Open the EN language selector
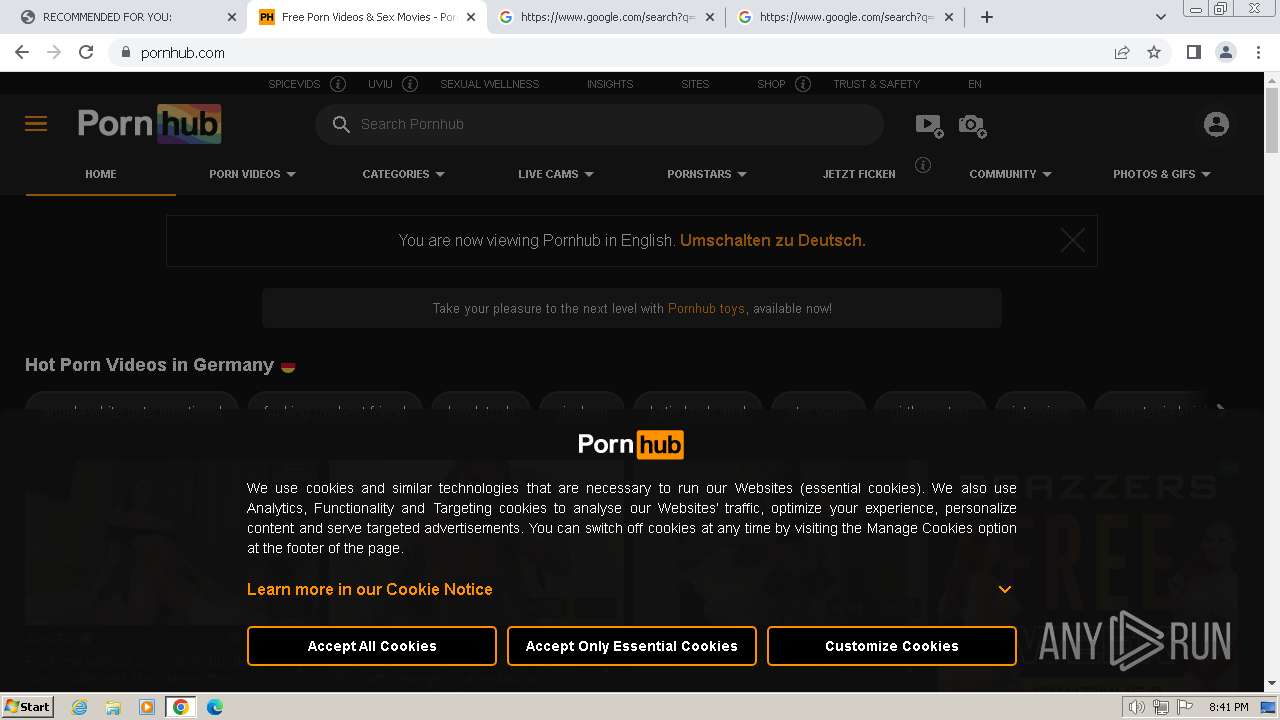This screenshot has width=1280, height=720. tap(974, 84)
